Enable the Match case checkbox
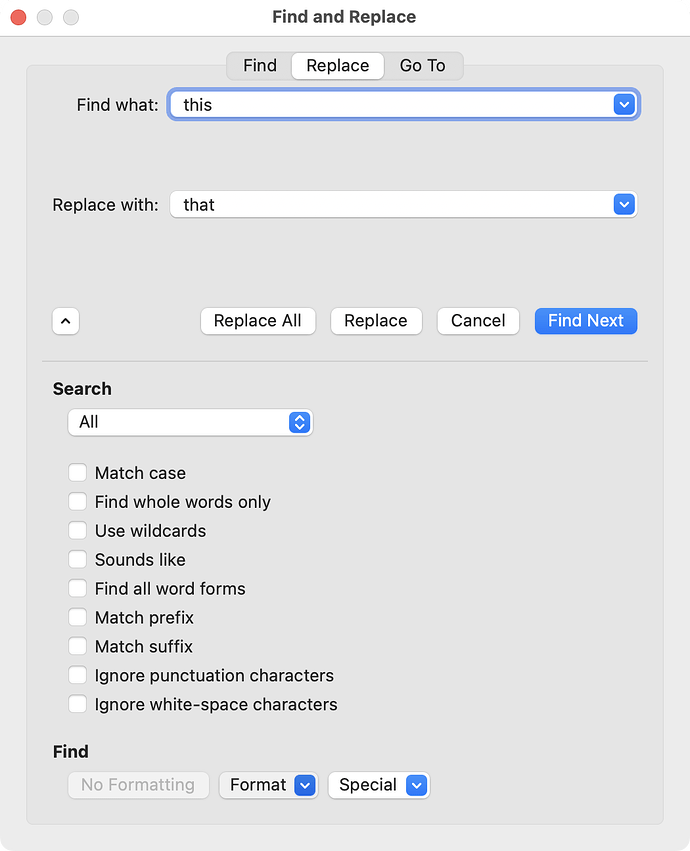 pyautogui.click(x=78, y=473)
